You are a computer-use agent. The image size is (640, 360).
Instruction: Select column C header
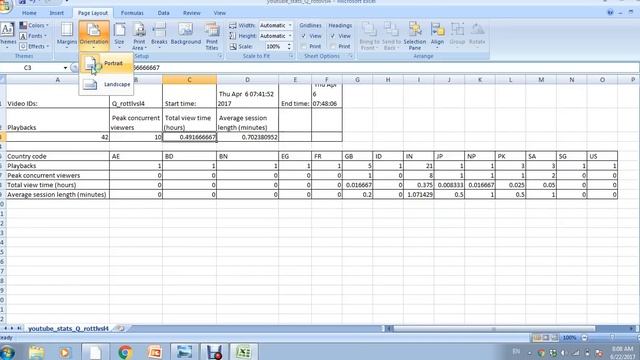click(189, 80)
